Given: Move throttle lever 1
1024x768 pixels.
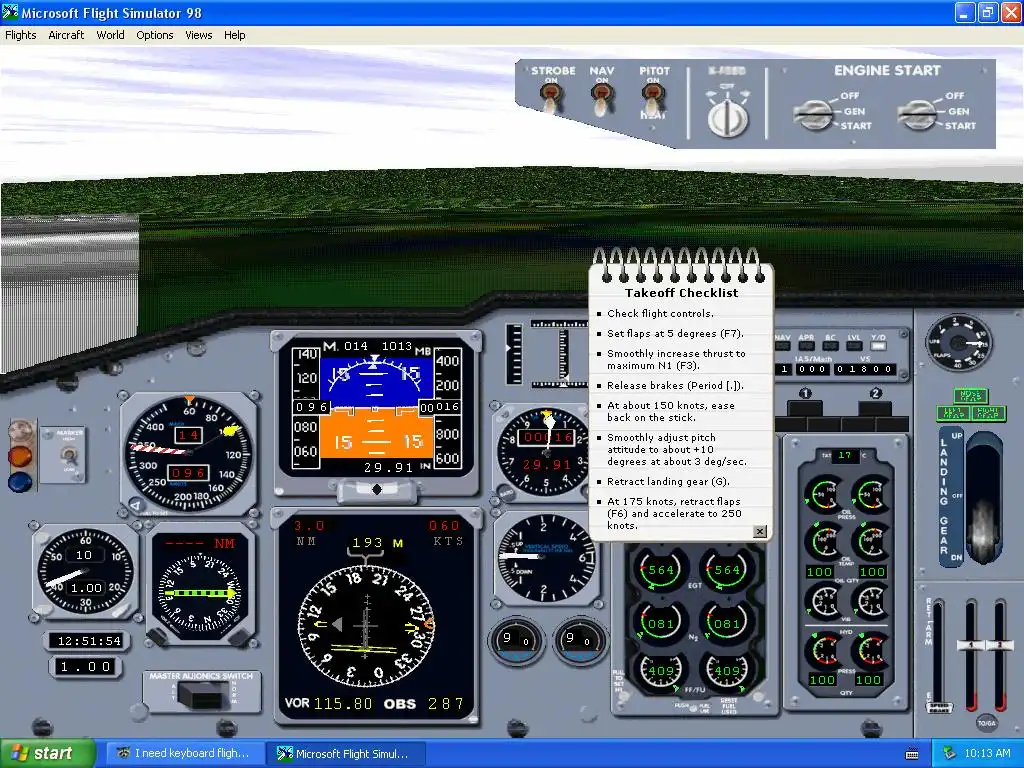Looking at the screenshot, I should click(970, 645).
